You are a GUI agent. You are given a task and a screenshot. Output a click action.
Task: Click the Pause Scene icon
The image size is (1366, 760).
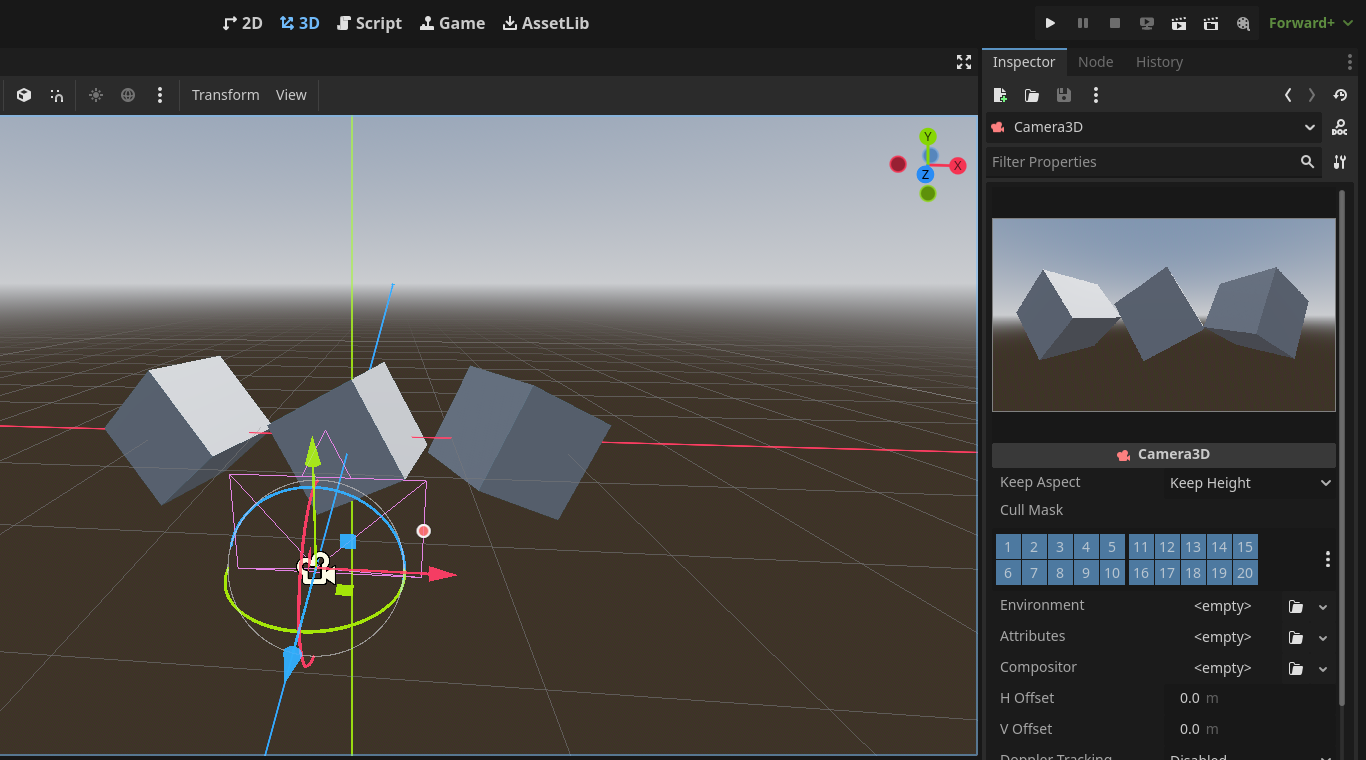pos(1082,22)
